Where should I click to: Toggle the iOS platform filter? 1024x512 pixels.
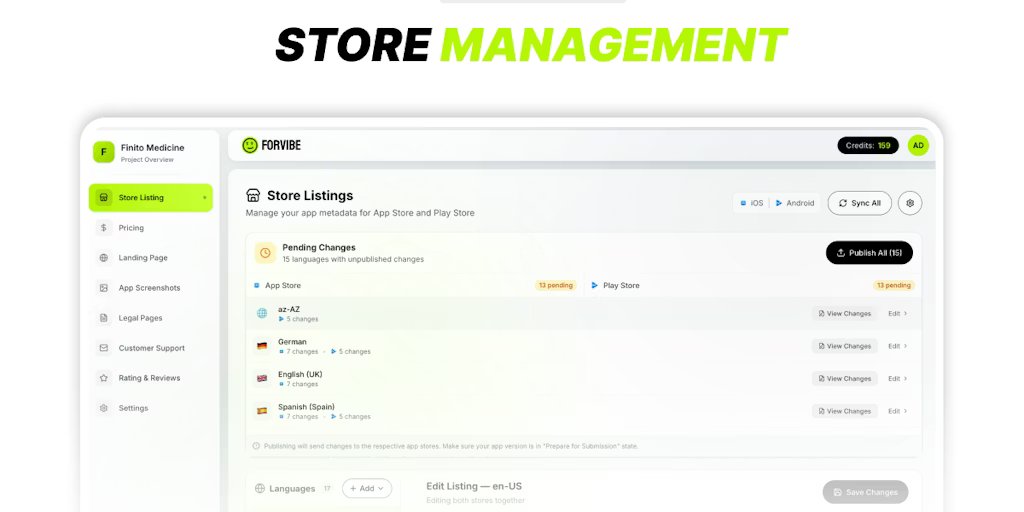(751, 203)
